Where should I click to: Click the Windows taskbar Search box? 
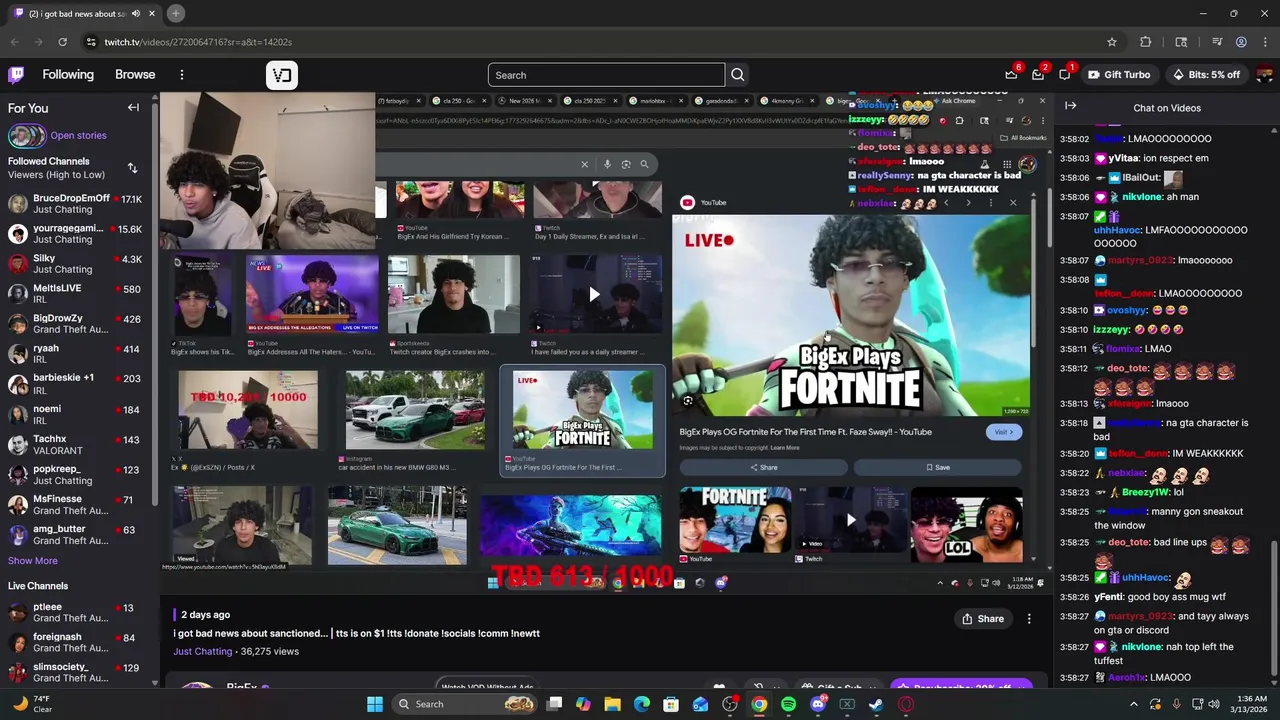tap(464, 704)
